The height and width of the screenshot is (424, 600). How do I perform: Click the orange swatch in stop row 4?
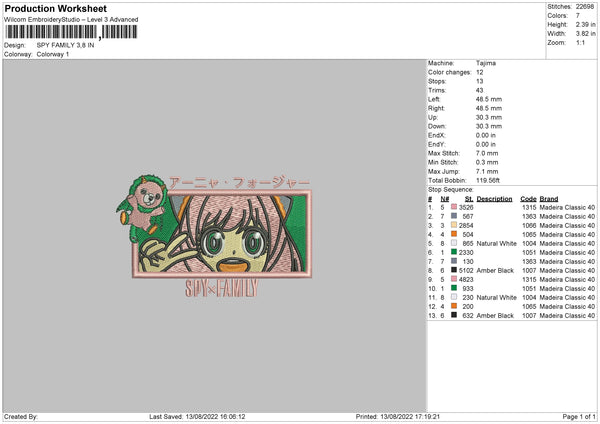click(x=454, y=234)
